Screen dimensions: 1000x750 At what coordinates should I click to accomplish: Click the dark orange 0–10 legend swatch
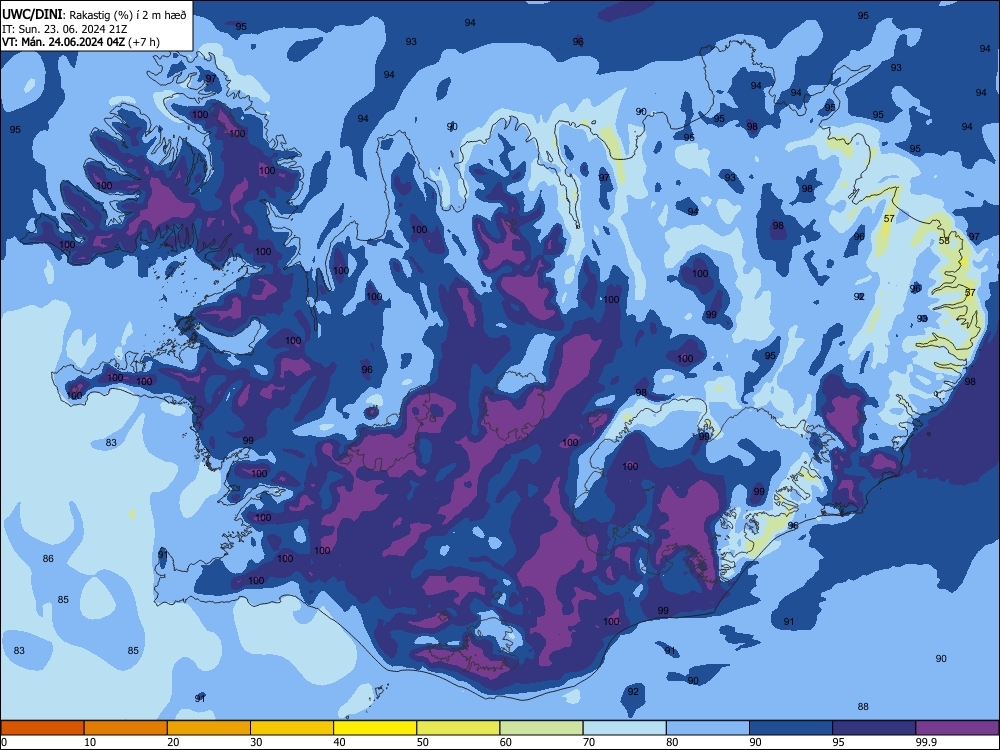42,728
